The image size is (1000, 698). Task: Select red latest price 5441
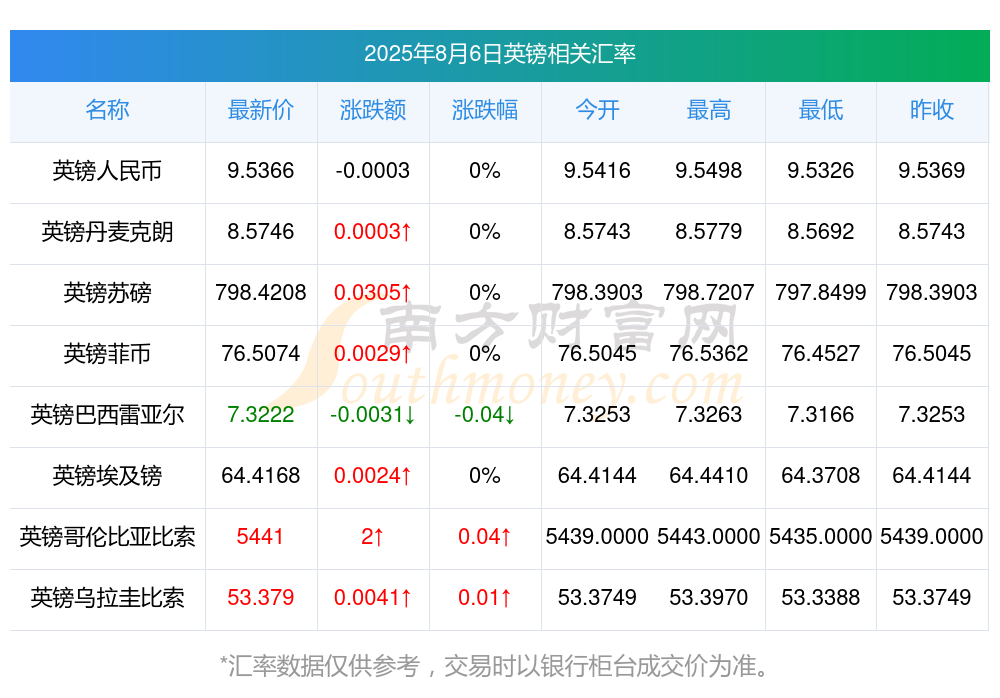tap(260, 537)
